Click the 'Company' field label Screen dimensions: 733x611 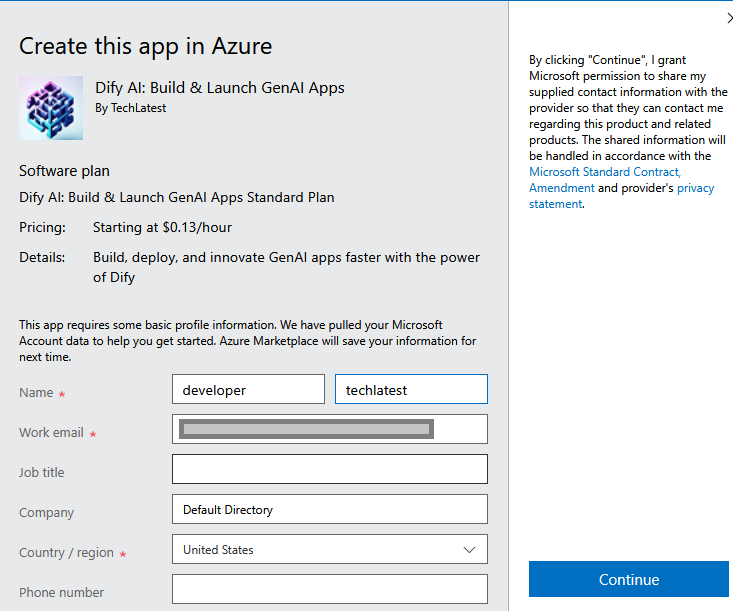pos(46,513)
